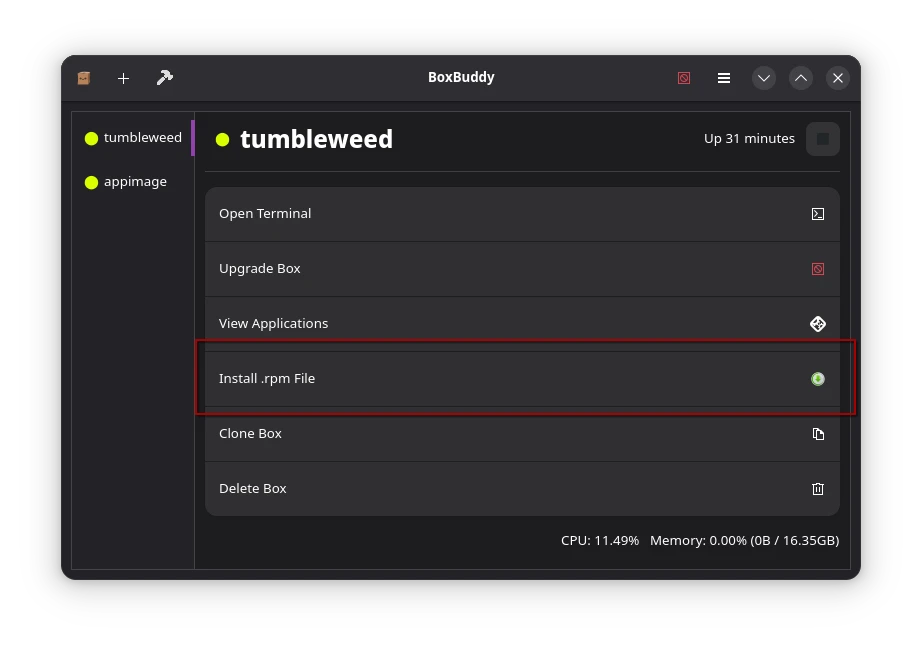Select the terminal icon on Open Terminal row
The image size is (922, 647).
[x=818, y=213]
